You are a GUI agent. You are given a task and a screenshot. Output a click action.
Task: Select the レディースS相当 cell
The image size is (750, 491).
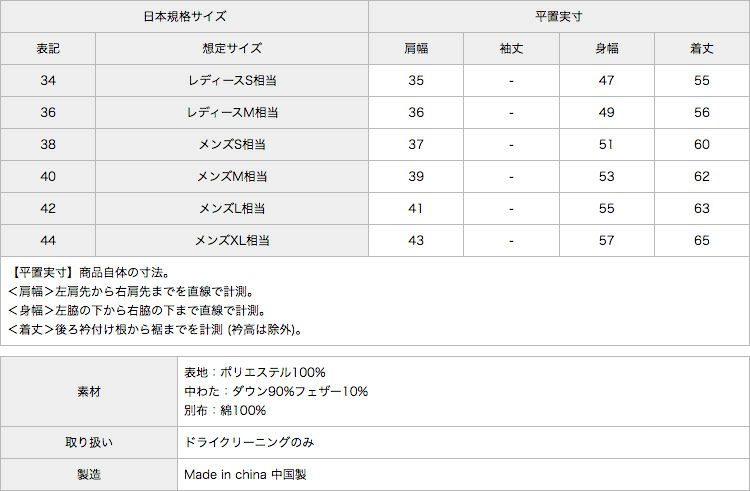[232, 81]
